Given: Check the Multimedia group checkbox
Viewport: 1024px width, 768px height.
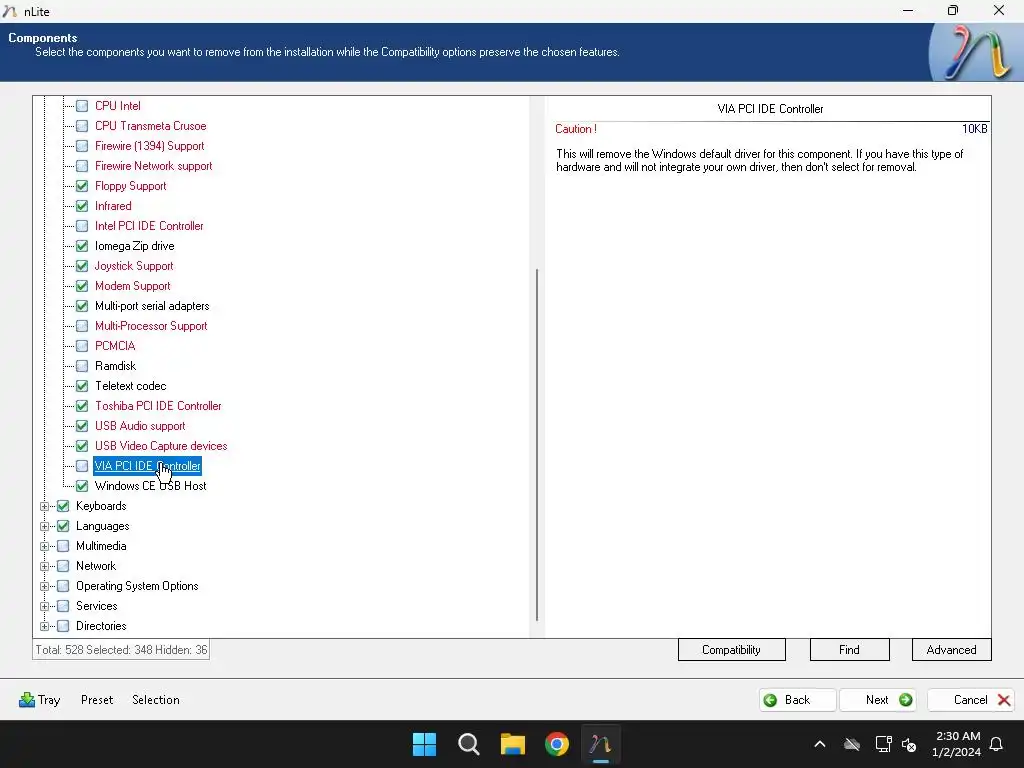Looking at the screenshot, I should (63, 546).
